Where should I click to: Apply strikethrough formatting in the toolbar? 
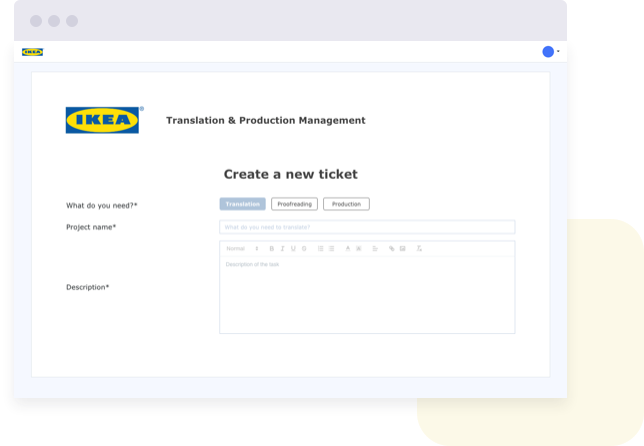coord(304,248)
